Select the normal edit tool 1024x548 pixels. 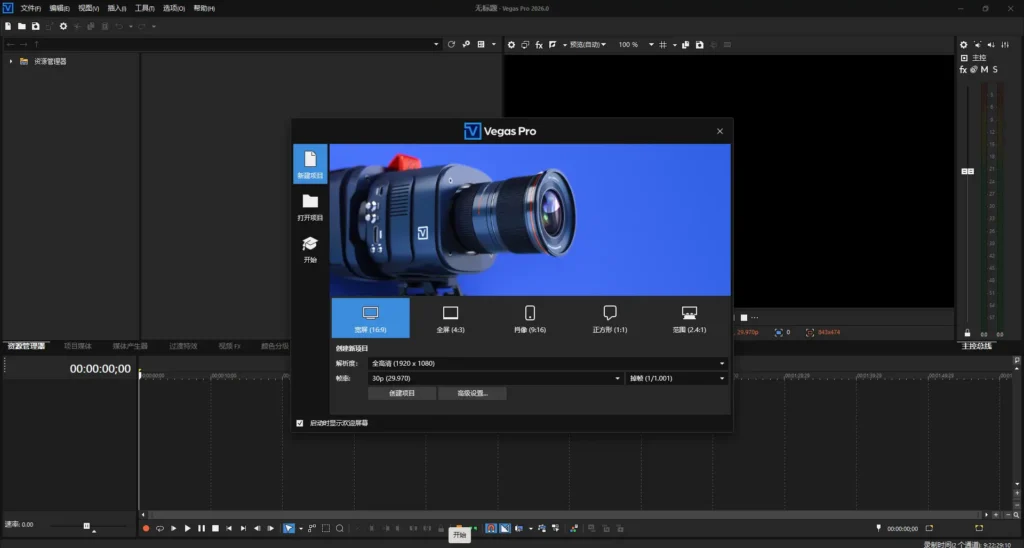[288, 528]
